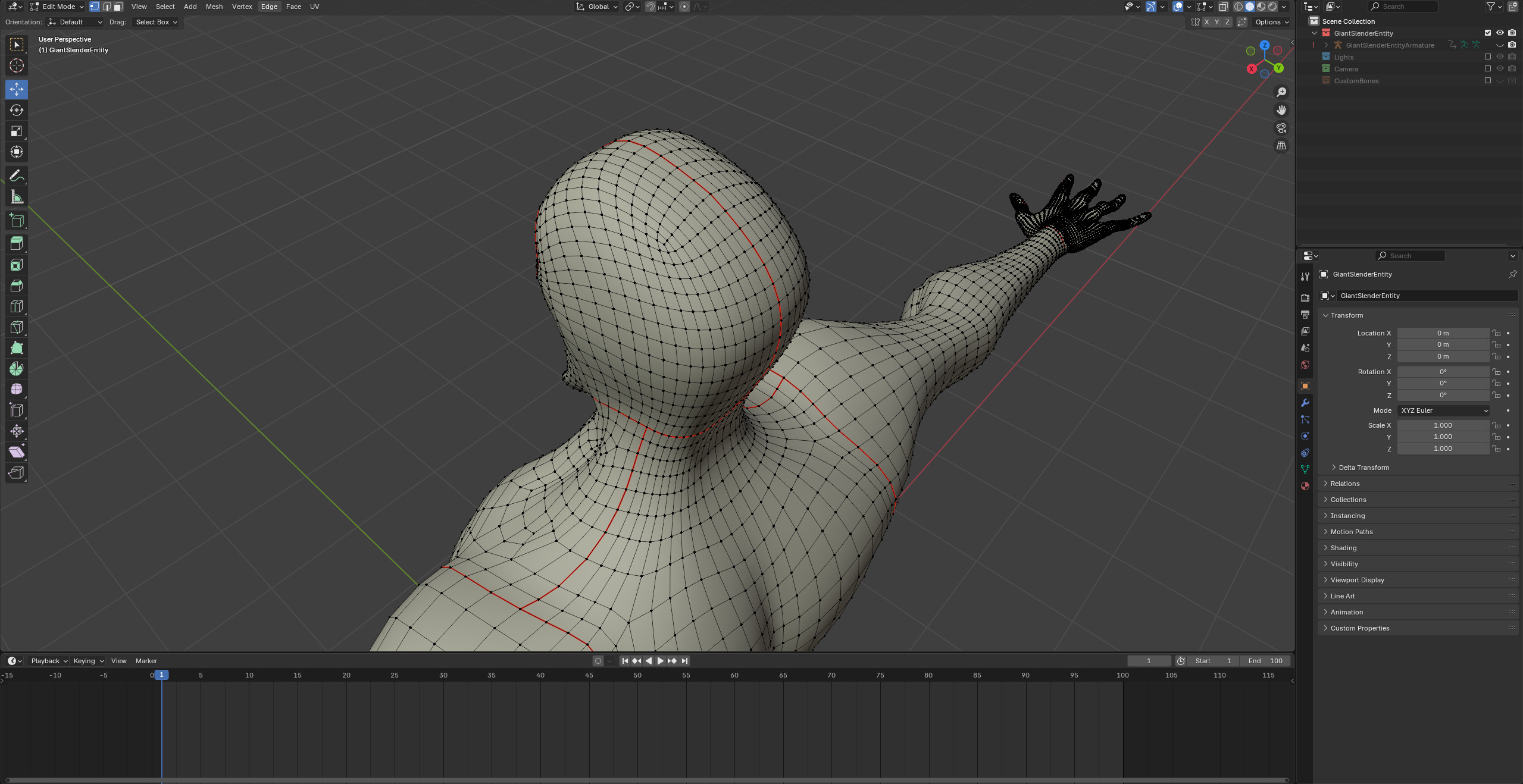Select the Bevel tool
This screenshot has width=1523, height=784.
(x=17, y=286)
